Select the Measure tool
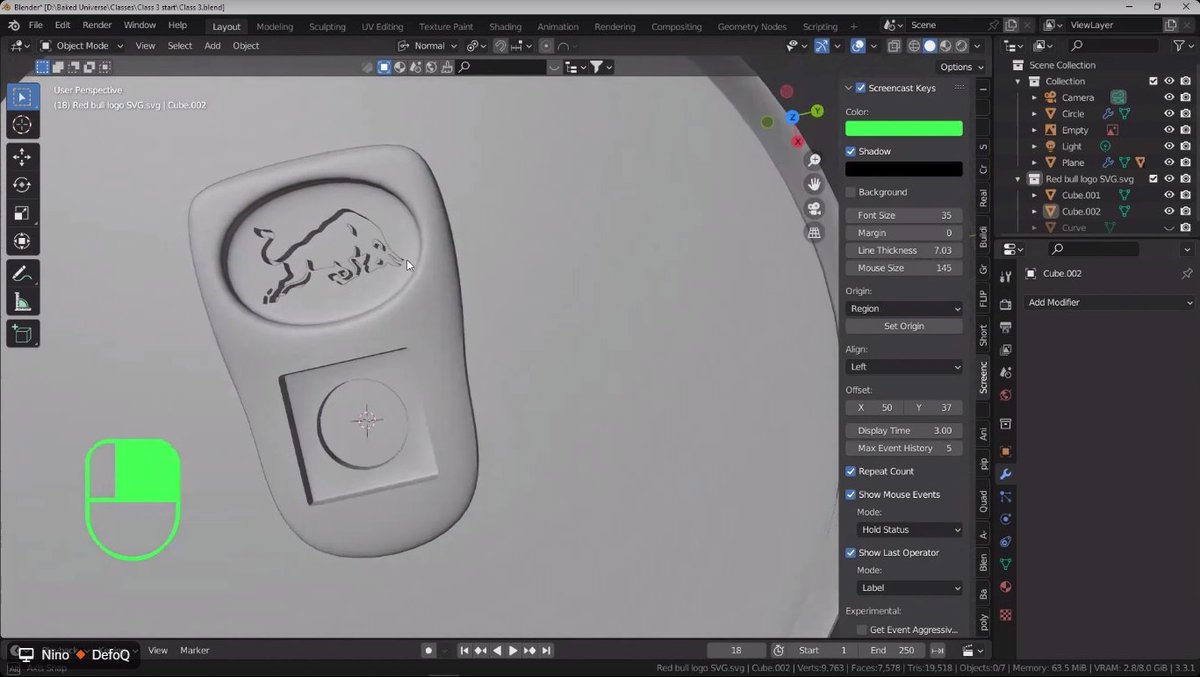The width and height of the screenshot is (1200, 677). tap(23, 302)
